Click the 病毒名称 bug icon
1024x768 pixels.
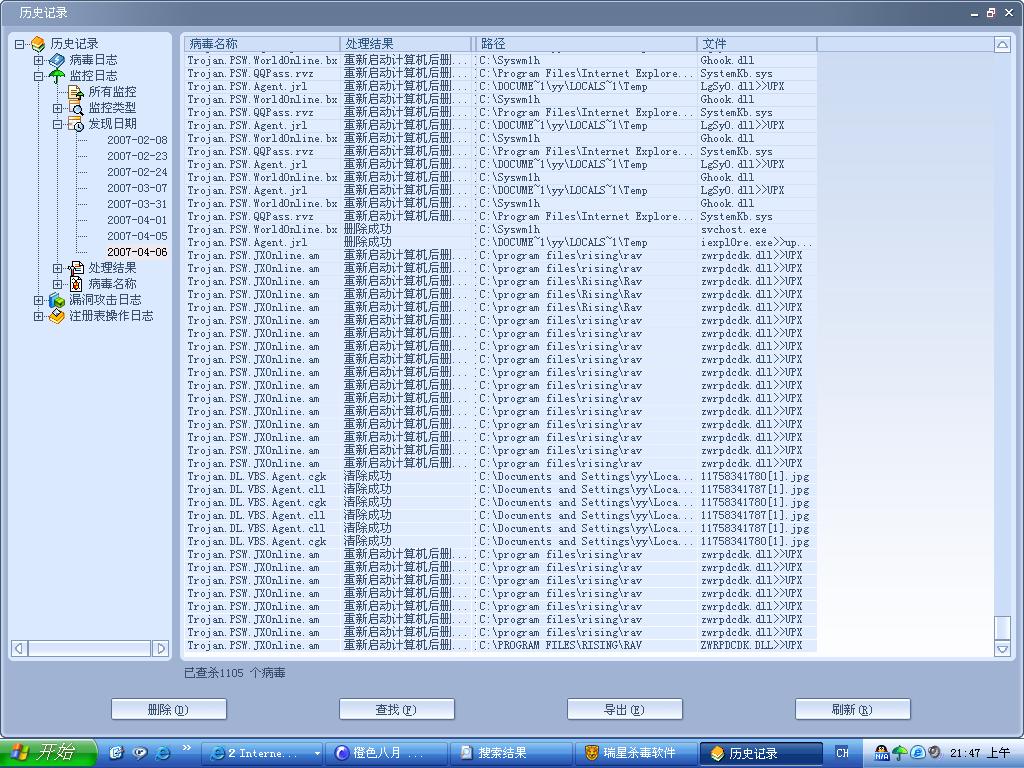click(76, 284)
